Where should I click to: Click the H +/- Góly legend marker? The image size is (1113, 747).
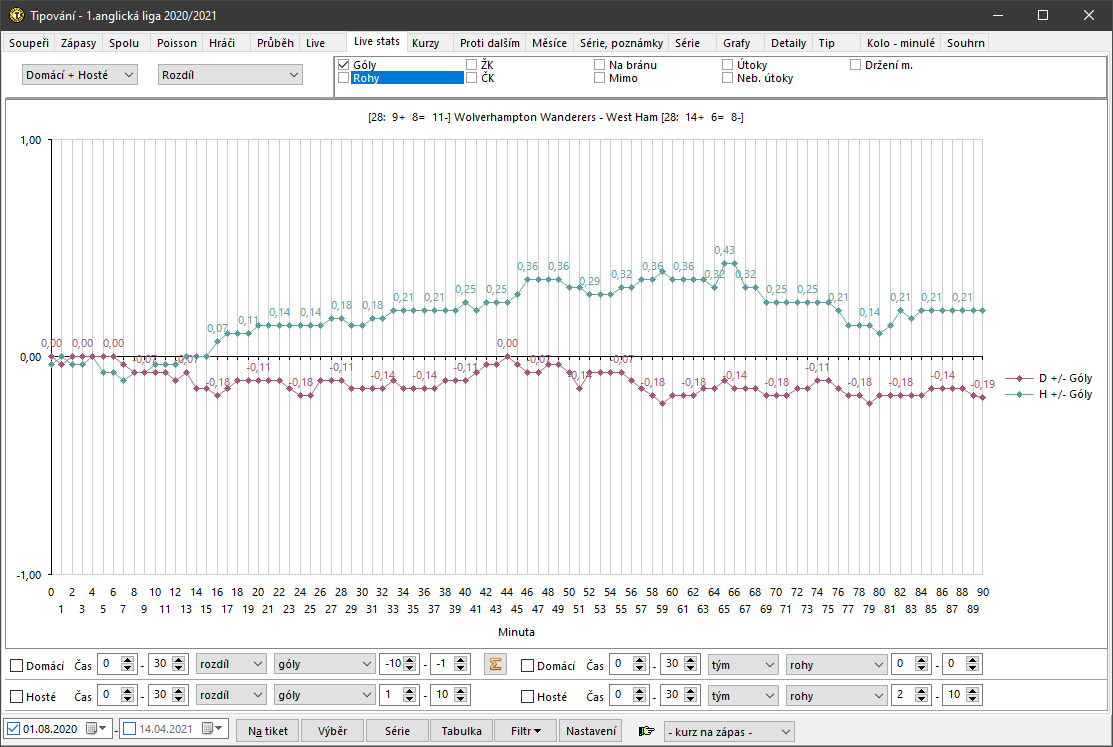click(1021, 395)
